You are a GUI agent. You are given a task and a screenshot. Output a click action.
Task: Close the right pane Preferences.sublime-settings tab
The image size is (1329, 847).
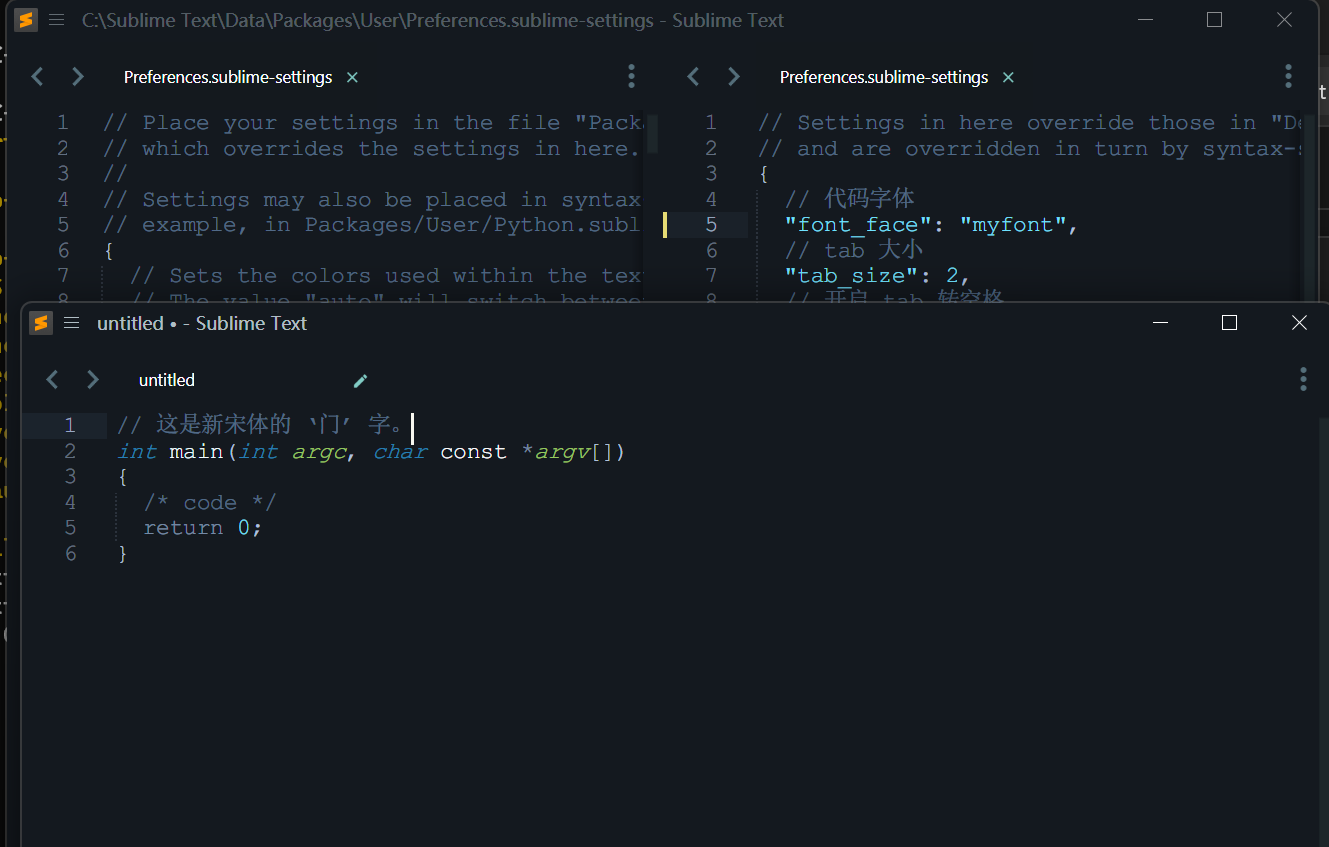click(1008, 77)
